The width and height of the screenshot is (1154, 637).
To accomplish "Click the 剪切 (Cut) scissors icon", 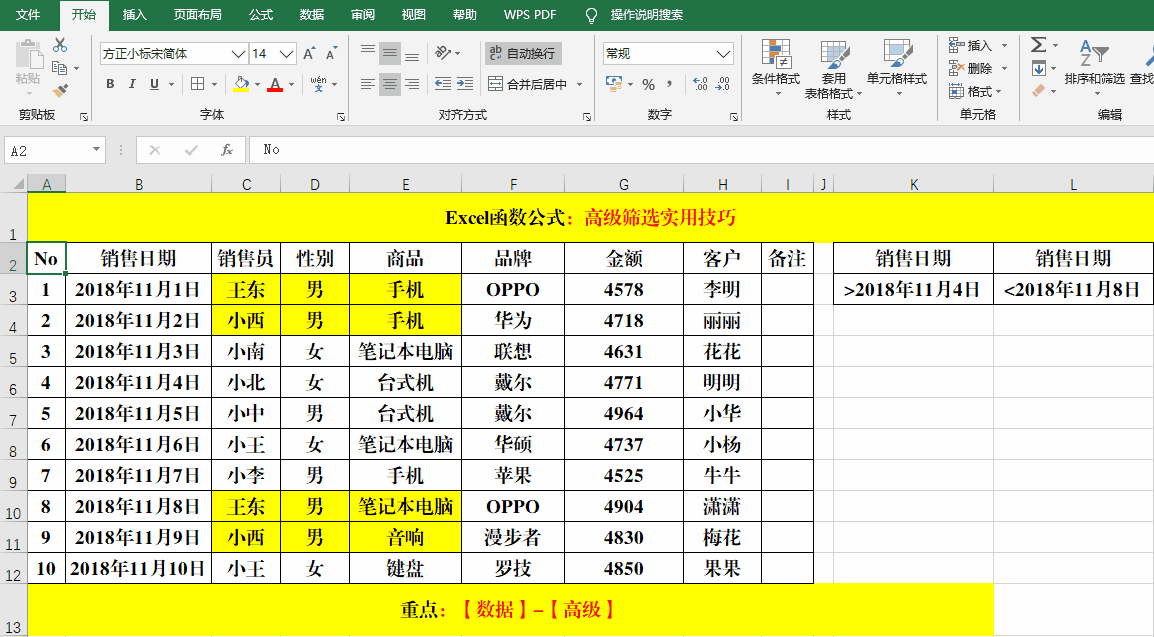I will (61, 45).
